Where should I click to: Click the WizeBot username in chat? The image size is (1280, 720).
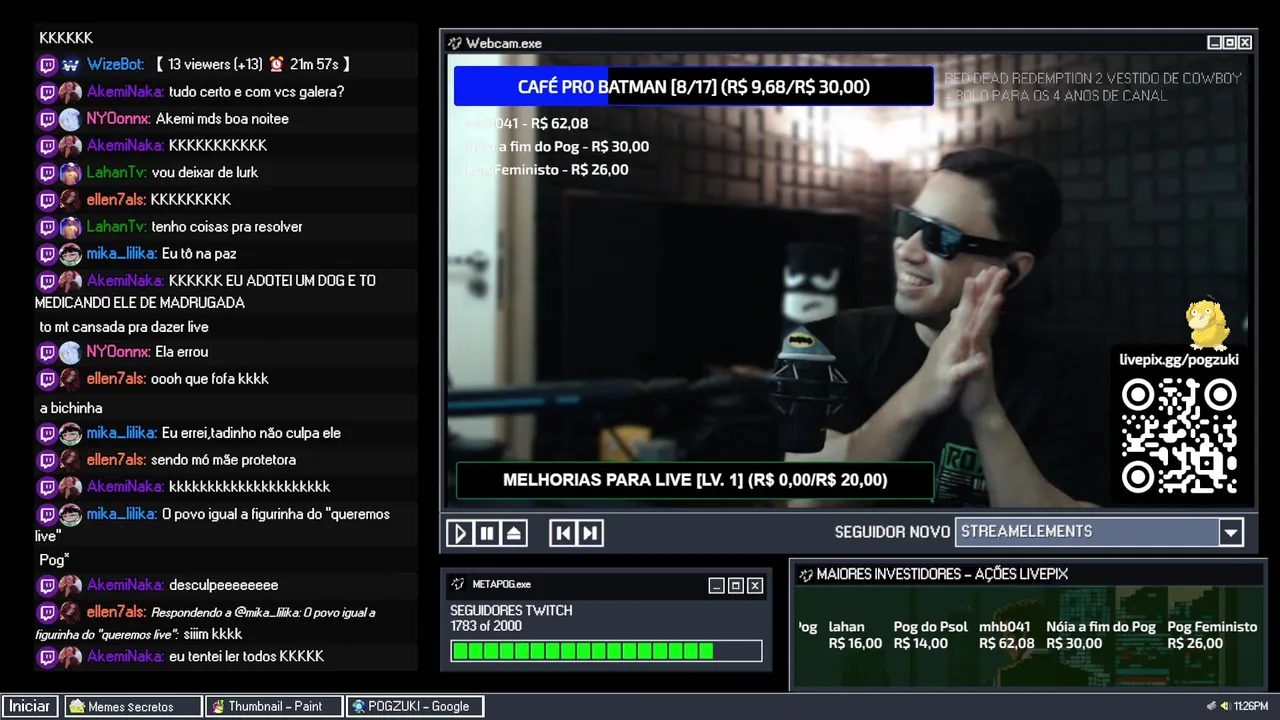coord(116,64)
